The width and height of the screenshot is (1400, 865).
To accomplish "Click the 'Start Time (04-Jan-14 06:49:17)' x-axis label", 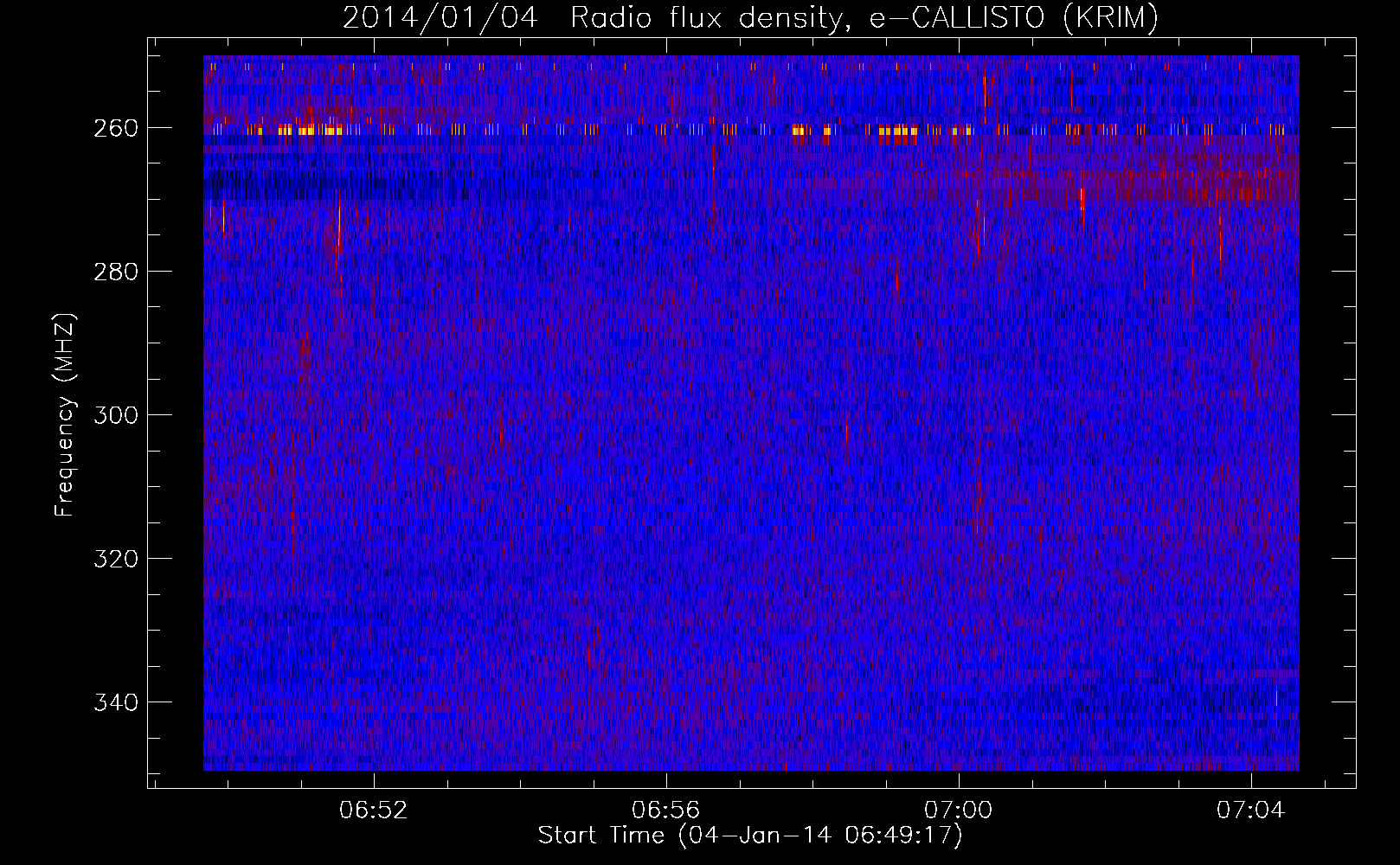I will [750, 836].
